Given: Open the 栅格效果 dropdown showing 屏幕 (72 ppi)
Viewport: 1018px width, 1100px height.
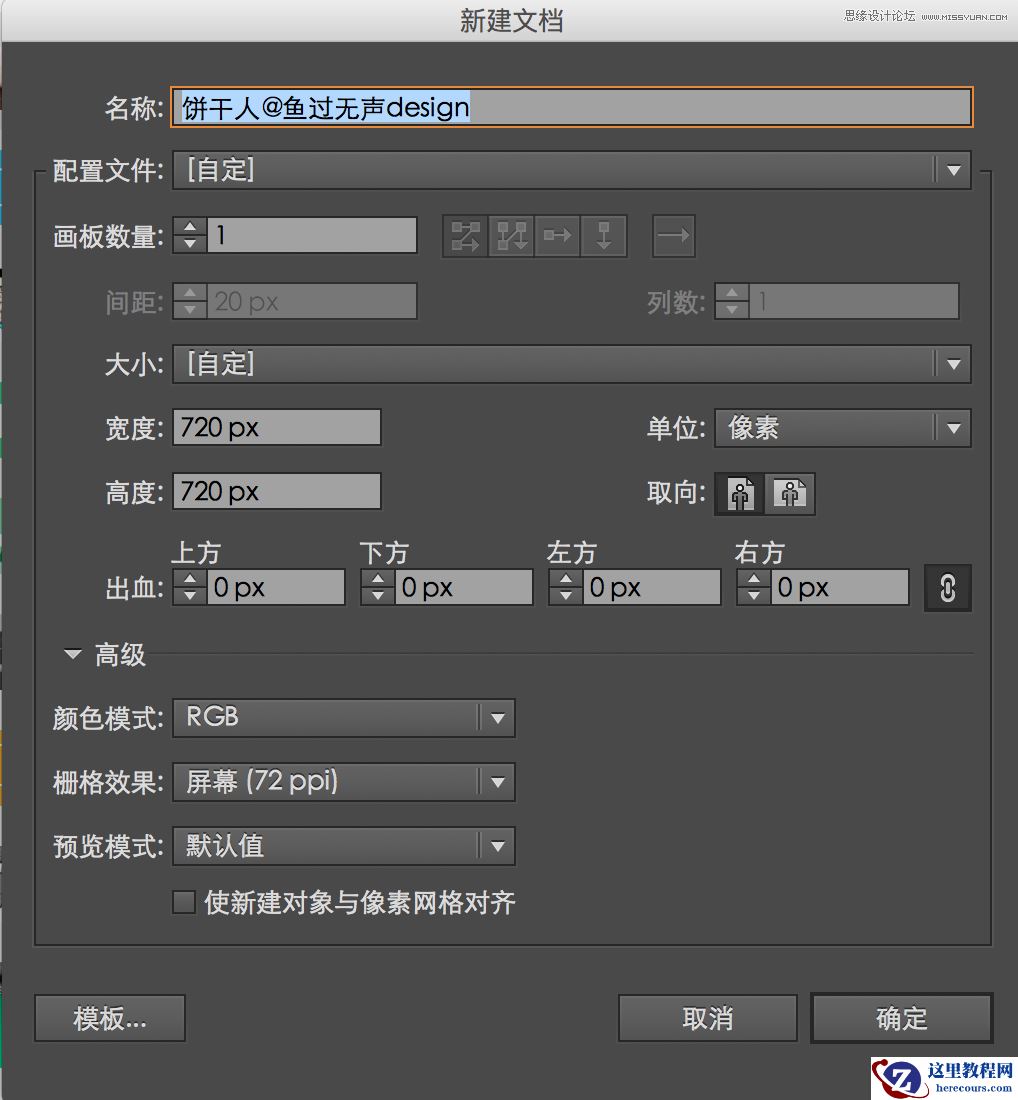Looking at the screenshot, I should click(498, 782).
